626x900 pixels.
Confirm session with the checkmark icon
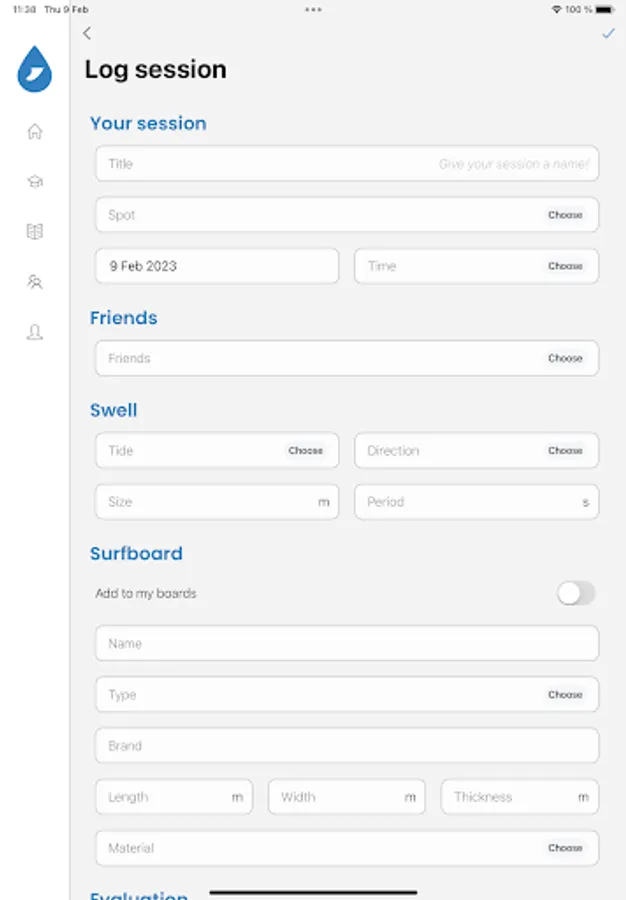point(608,34)
